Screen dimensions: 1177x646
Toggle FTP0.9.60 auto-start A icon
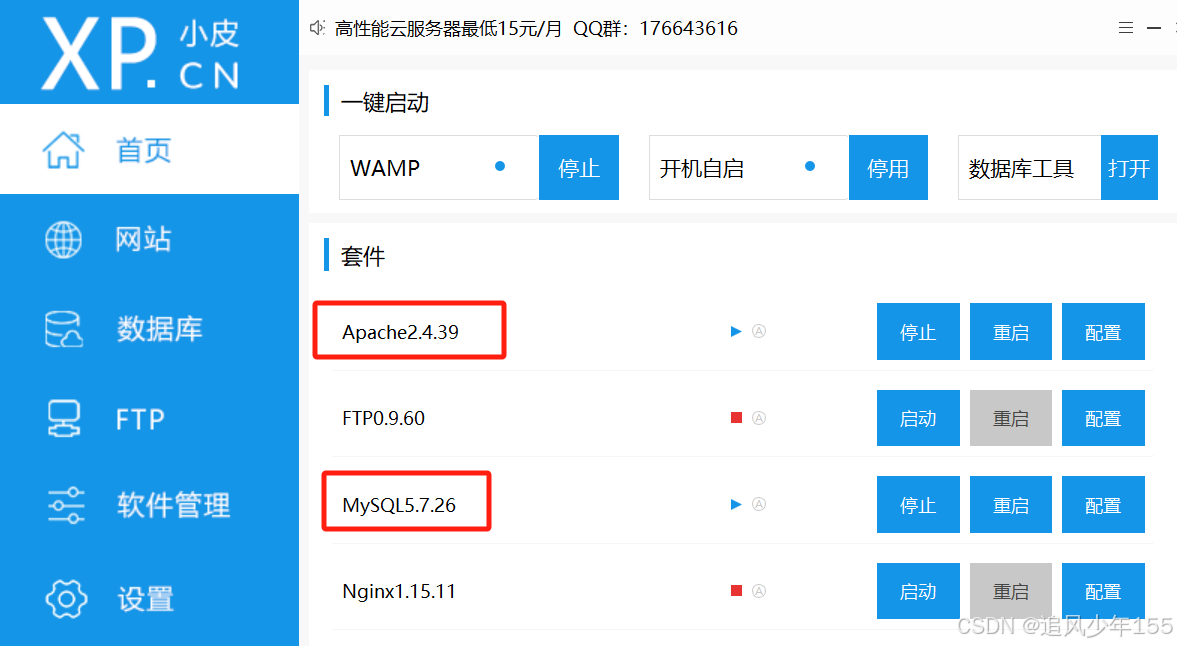tap(759, 418)
